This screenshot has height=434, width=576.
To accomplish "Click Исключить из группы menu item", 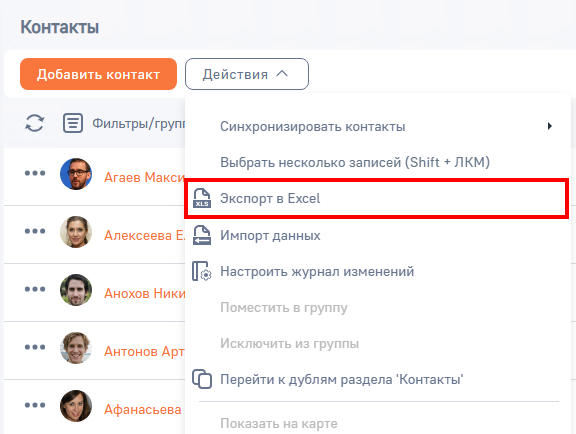I will pyautogui.click(x=377, y=343).
